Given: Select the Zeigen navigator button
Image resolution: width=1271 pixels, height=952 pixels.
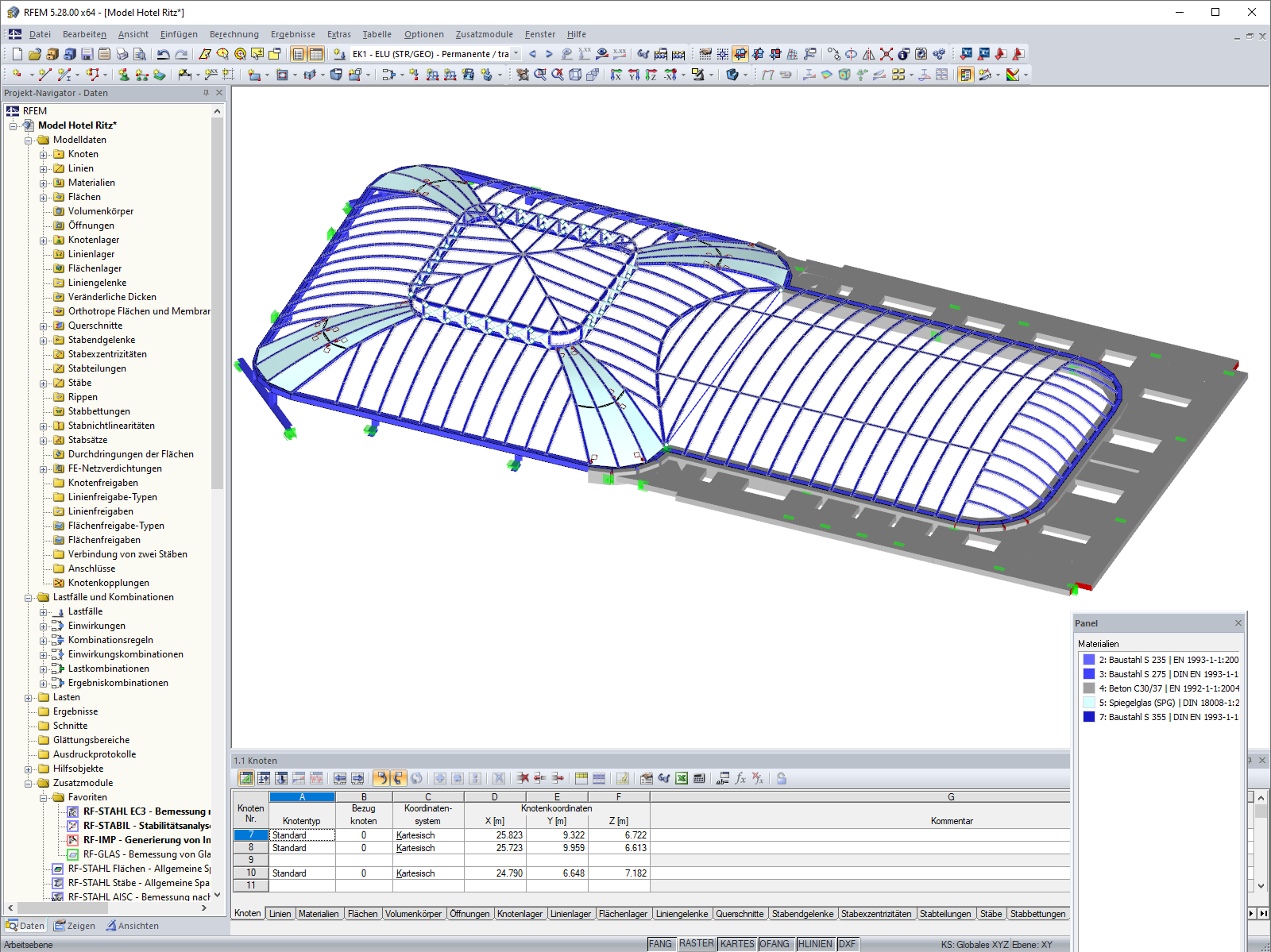Looking at the screenshot, I should tap(75, 926).
